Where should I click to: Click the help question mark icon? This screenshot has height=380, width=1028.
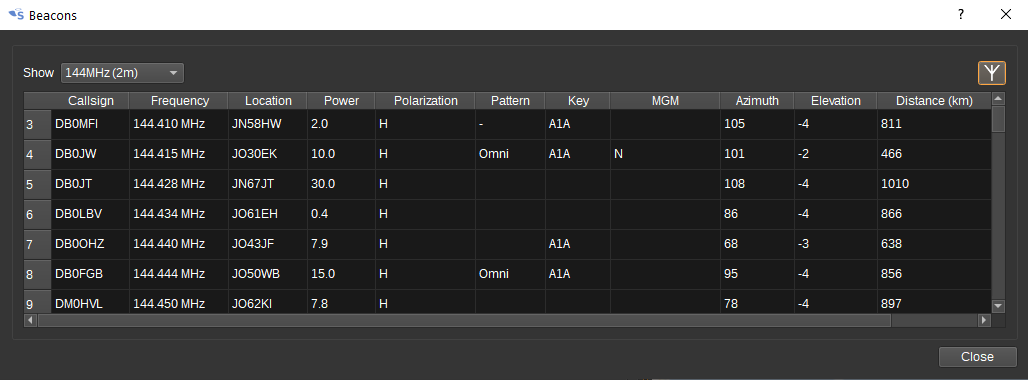[960, 14]
